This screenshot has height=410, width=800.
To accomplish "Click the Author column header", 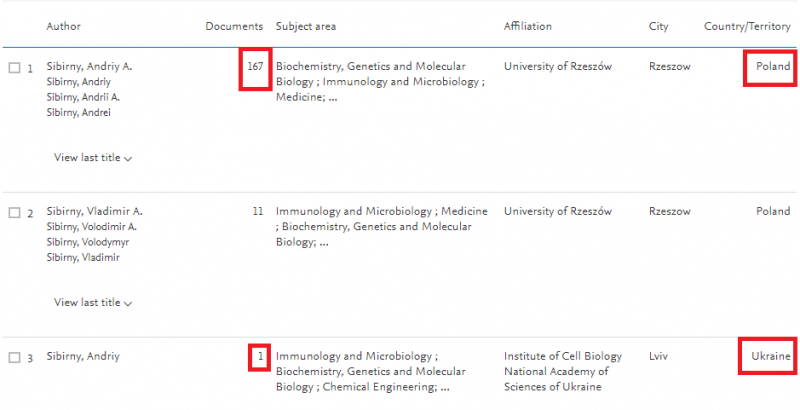I will pyautogui.click(x=64, y=26).
